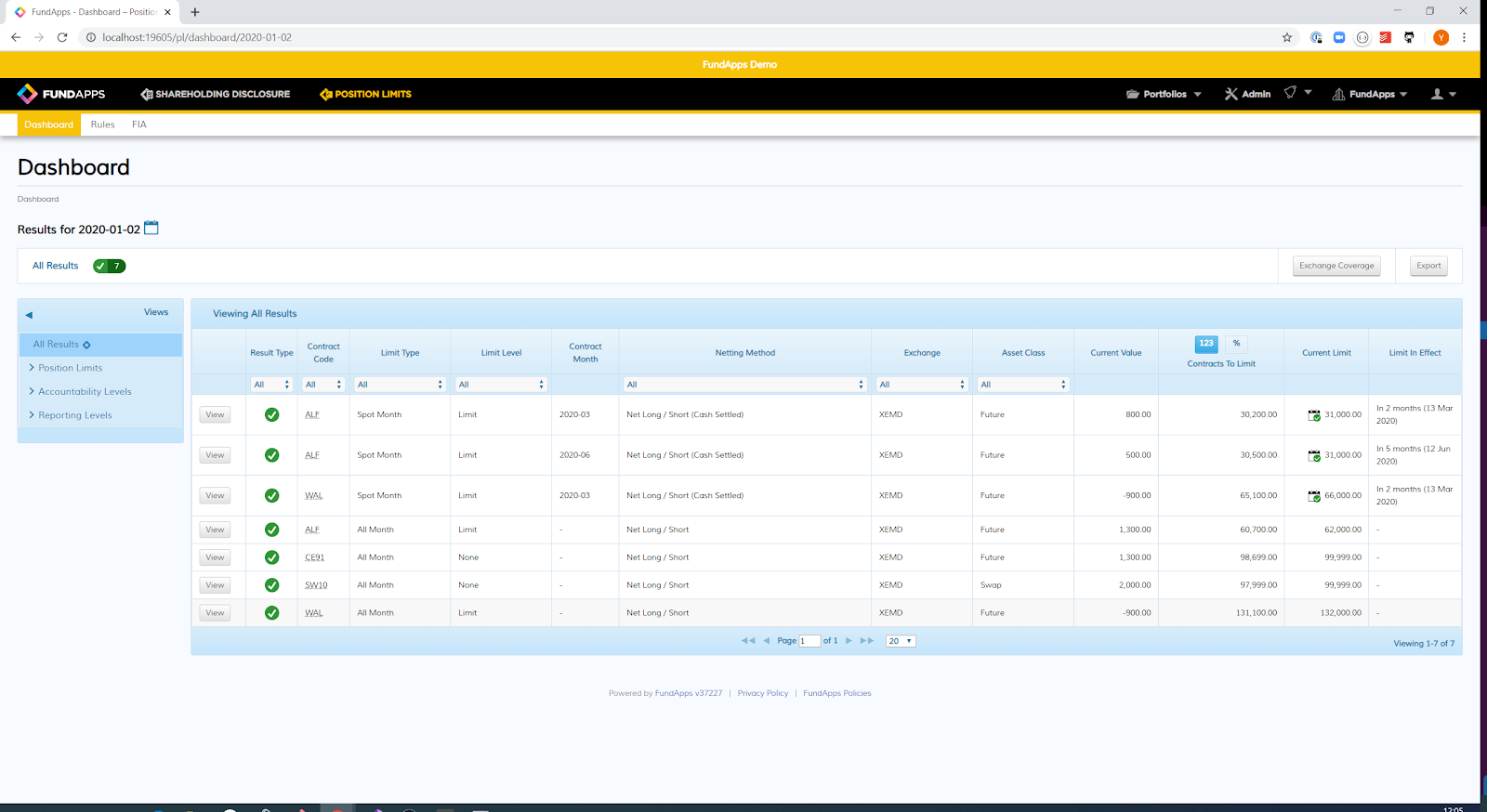Select All Results in Views sidebar
The width and height of the screenshot is (1487, 812).
click(x=100, y=345)
